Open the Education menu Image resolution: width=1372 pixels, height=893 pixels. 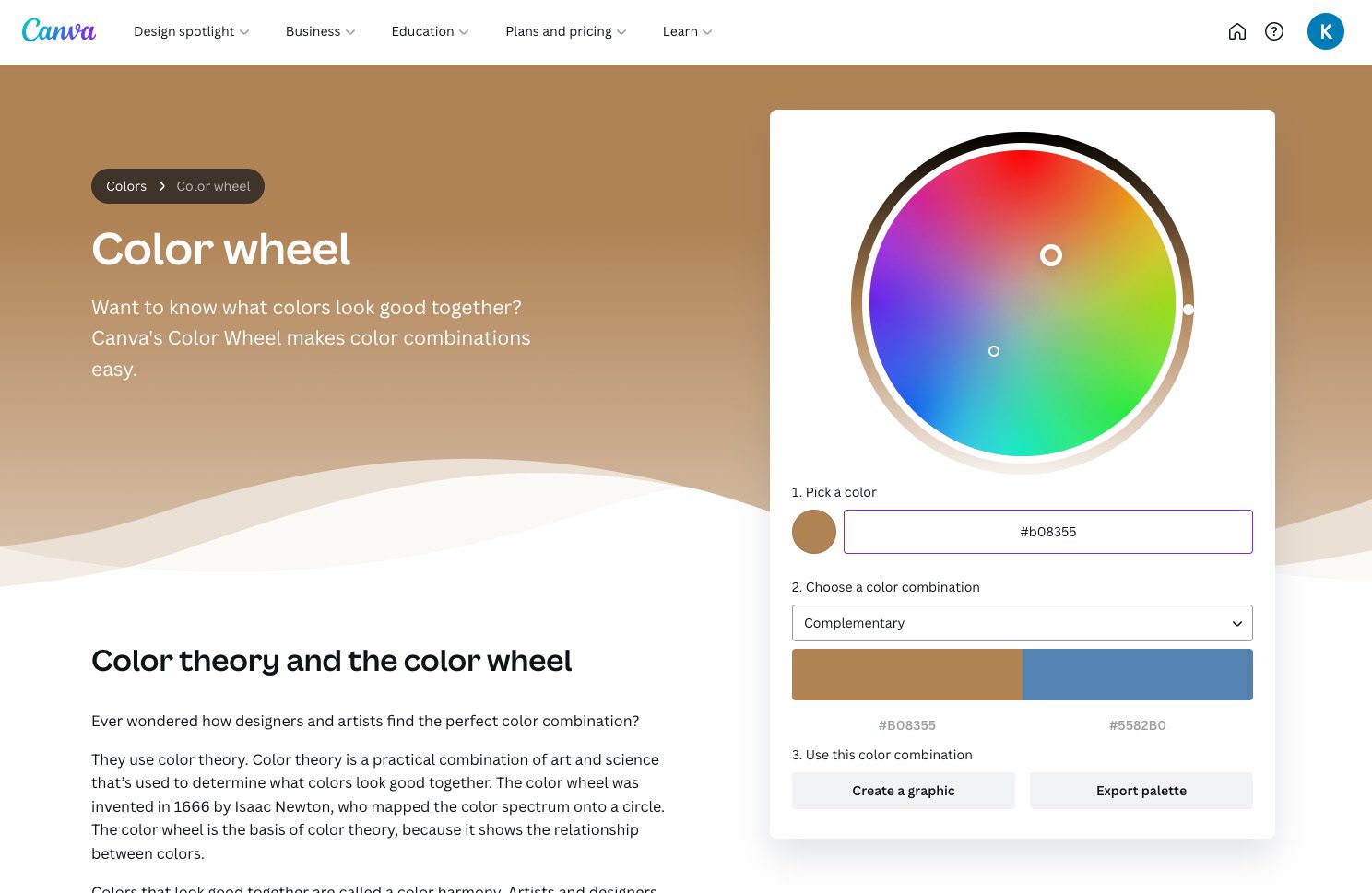coord(430,31)
